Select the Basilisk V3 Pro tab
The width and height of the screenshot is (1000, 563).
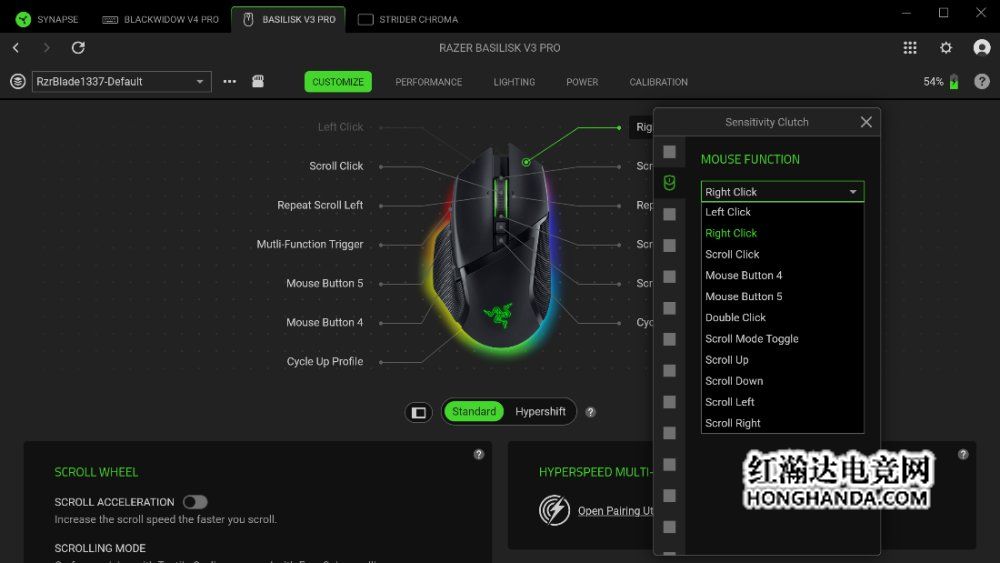[x=290, y=19]
